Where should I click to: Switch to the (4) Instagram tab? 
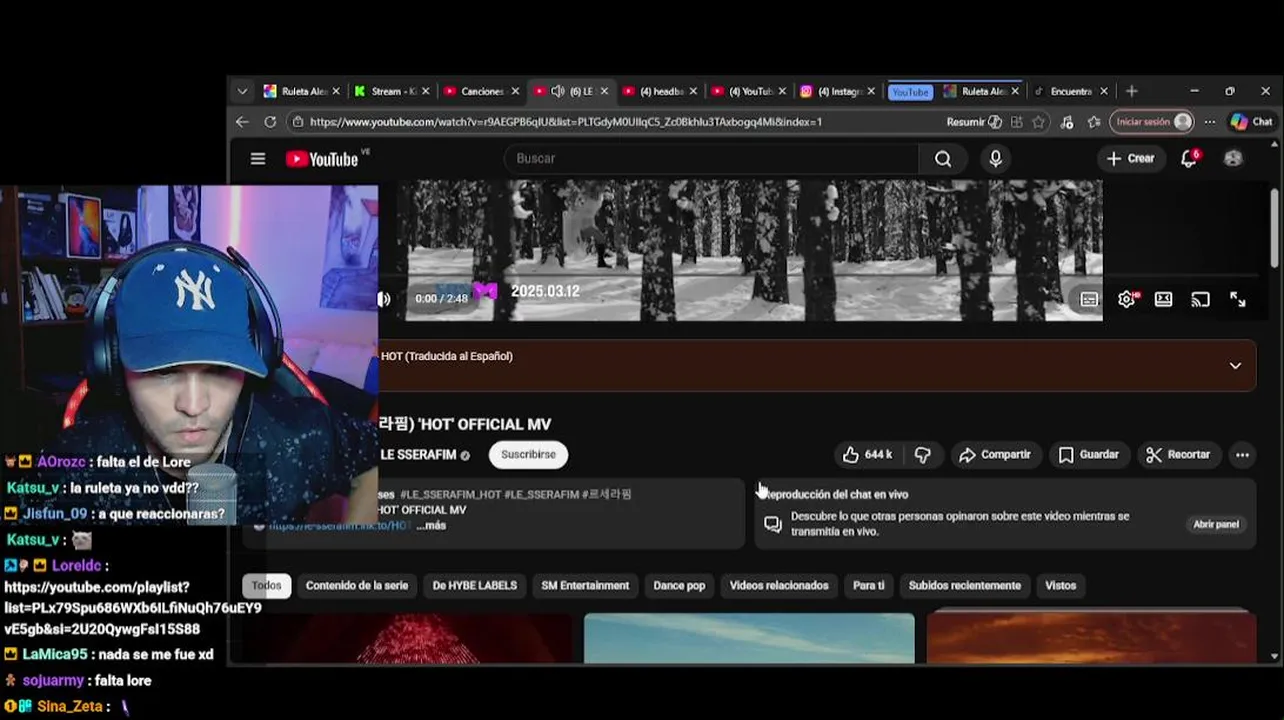(x=838, y=91)
